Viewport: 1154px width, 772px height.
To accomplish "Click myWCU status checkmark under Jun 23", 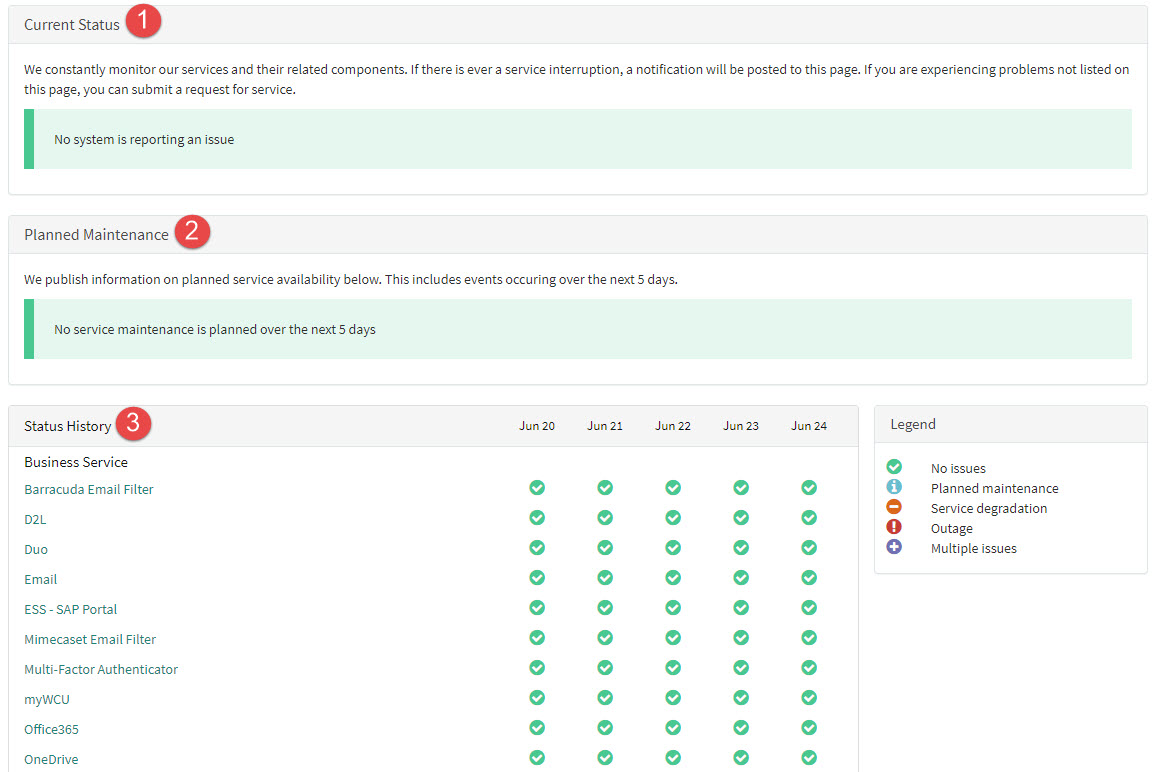I will [x=741, y=698].
